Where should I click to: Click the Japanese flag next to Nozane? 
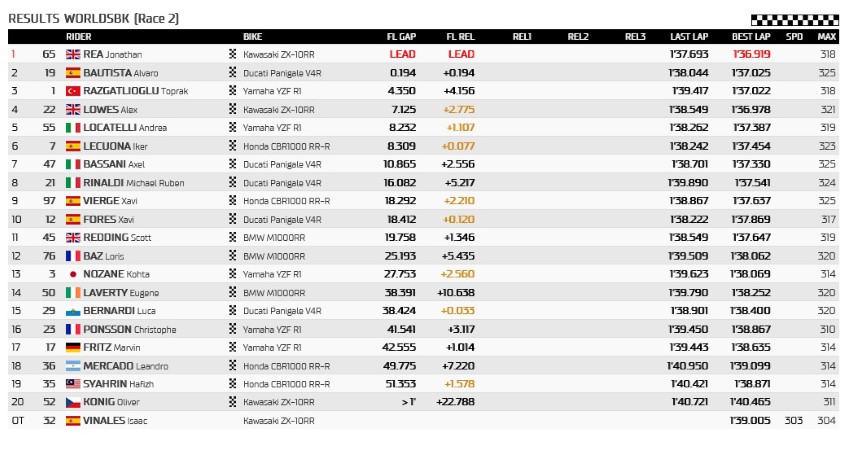coord(72,274)
